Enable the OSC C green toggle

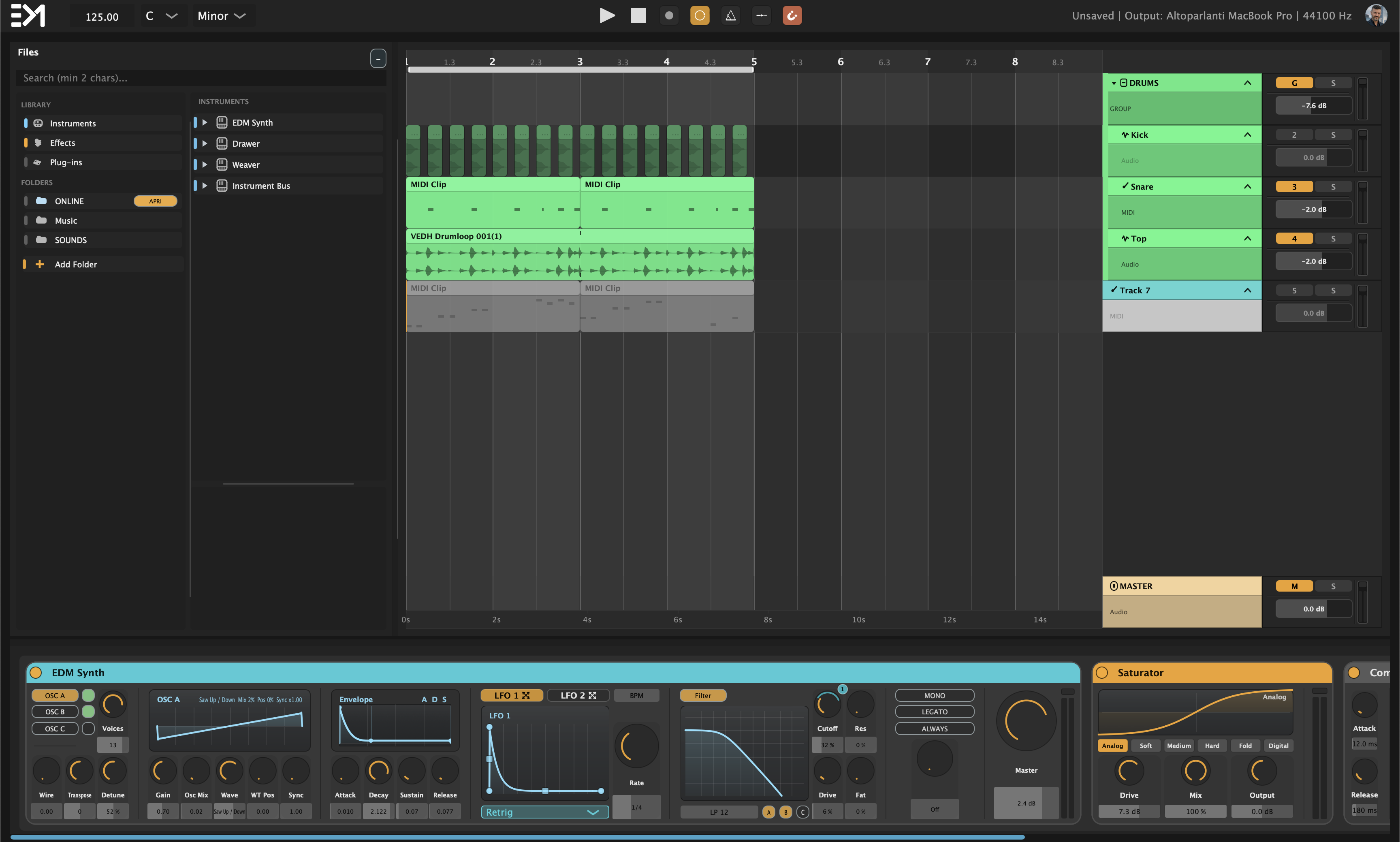point(88,729)
